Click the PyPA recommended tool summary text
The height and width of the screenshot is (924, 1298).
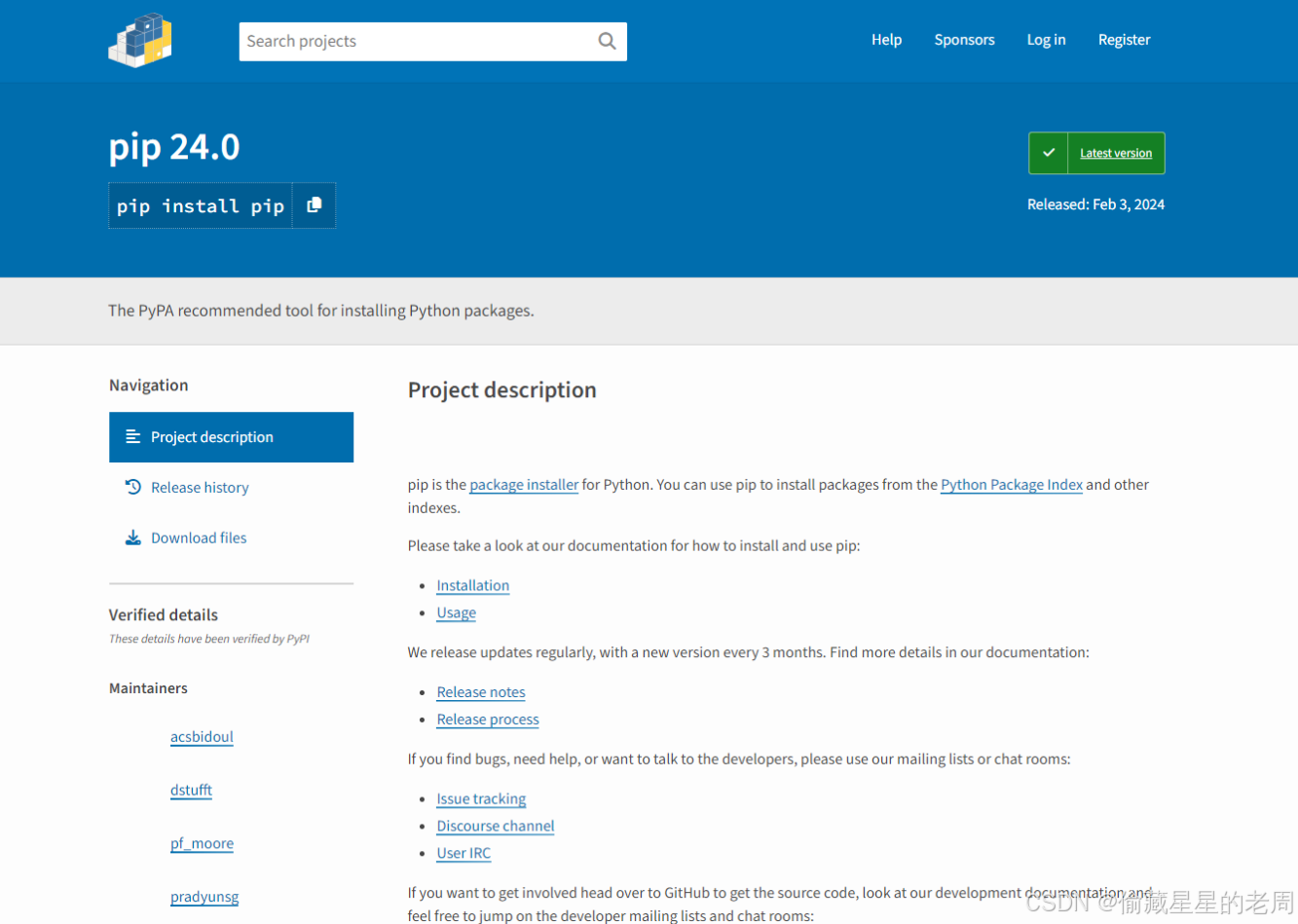click(x=321, y=311)
